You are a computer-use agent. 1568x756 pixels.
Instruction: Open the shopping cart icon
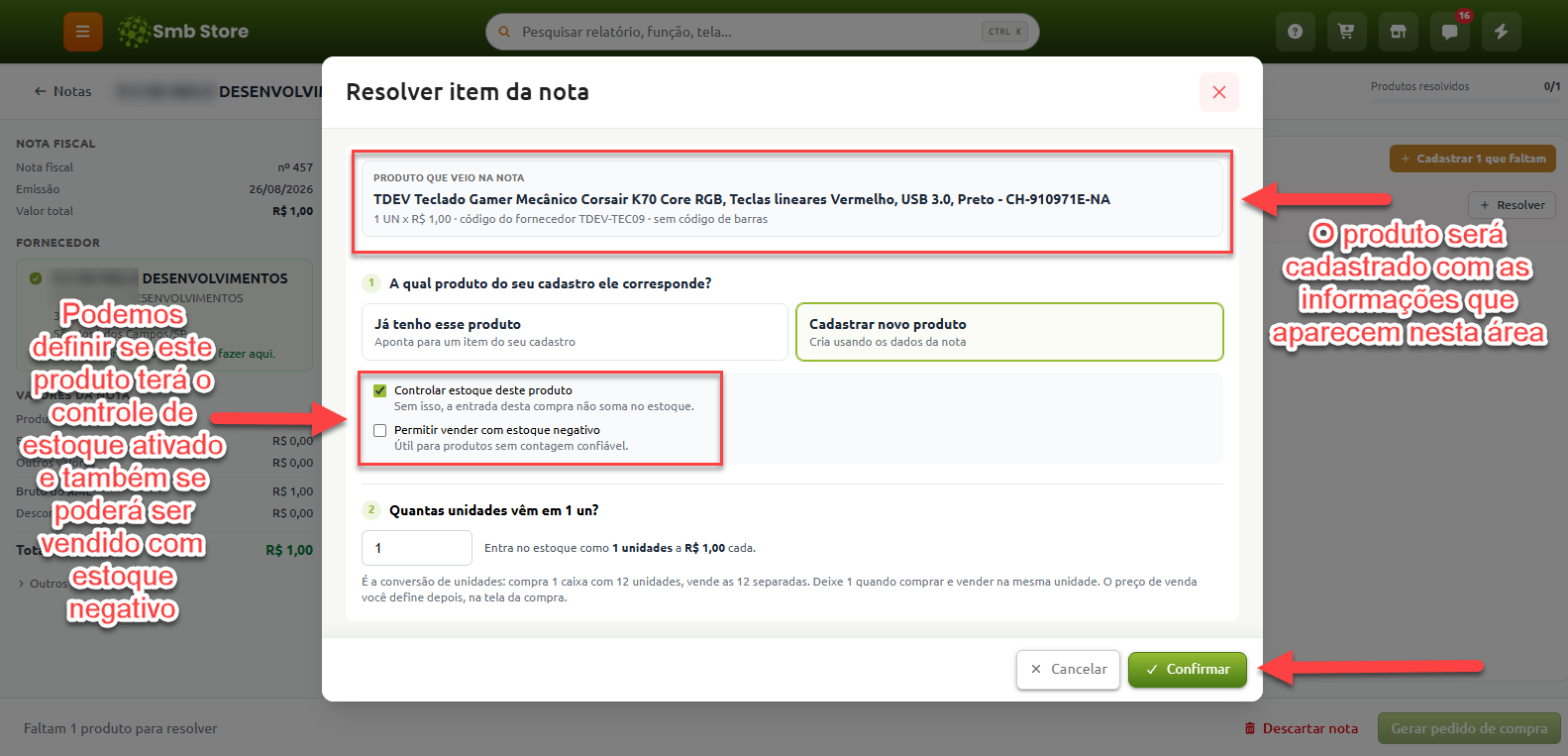click(1346, 32)
